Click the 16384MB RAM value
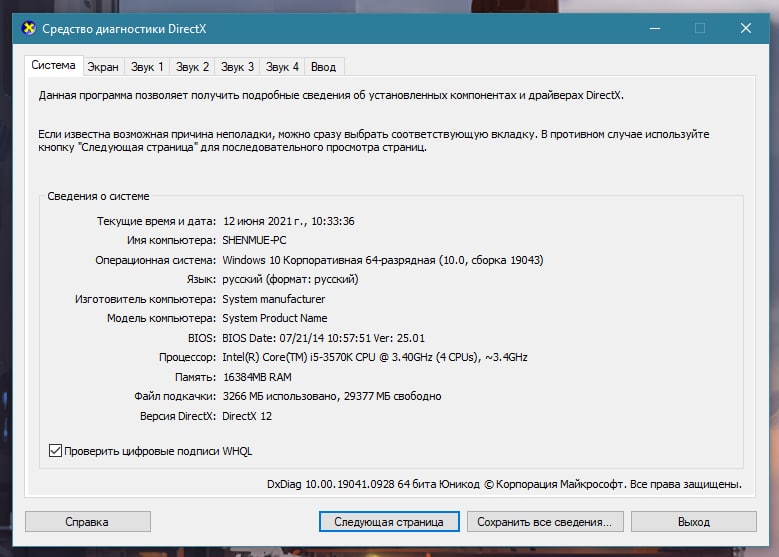 point(257,377)
